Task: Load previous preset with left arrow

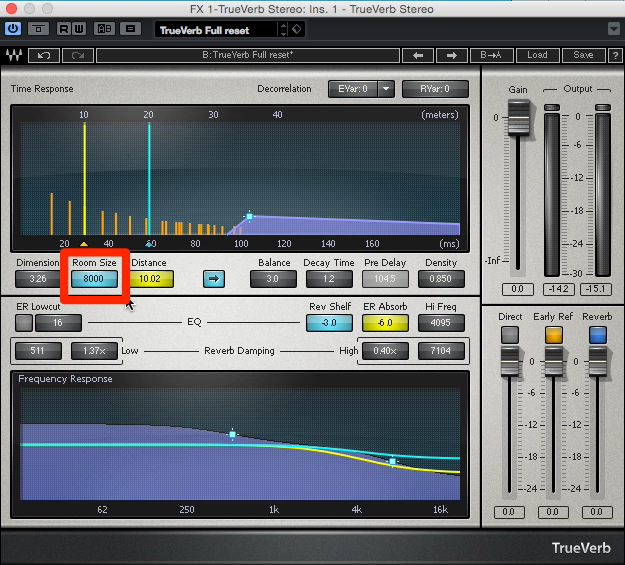Action: (418, 55)
